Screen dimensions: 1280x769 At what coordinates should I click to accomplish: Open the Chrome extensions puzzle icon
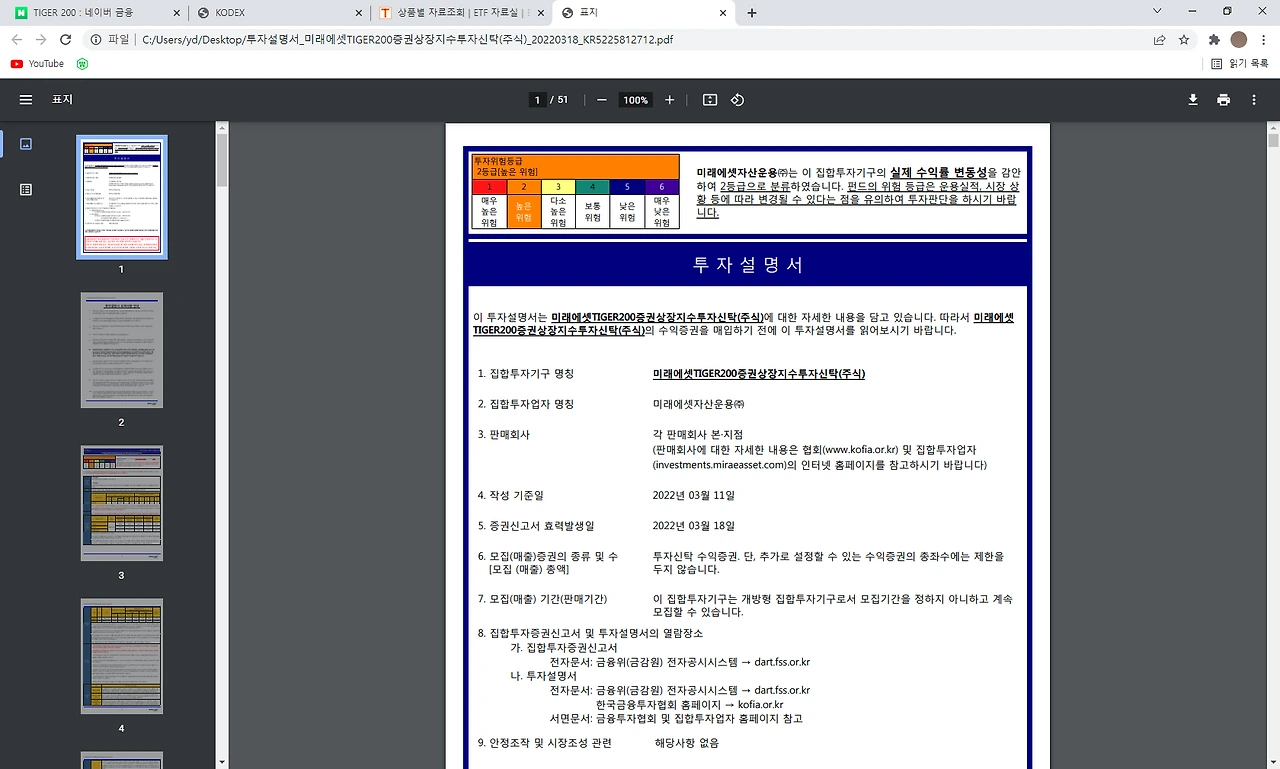click(1214, 40)
